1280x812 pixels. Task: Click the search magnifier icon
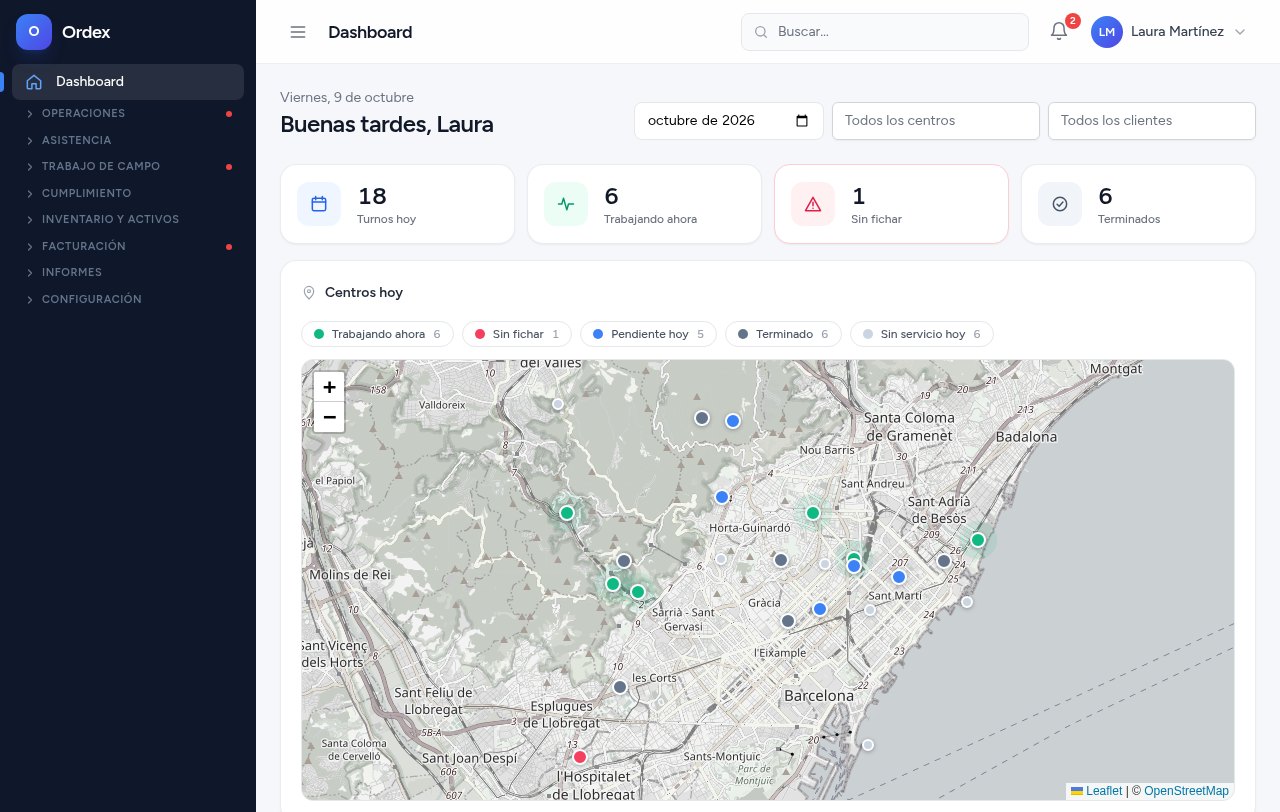click(x=761, y=32)
